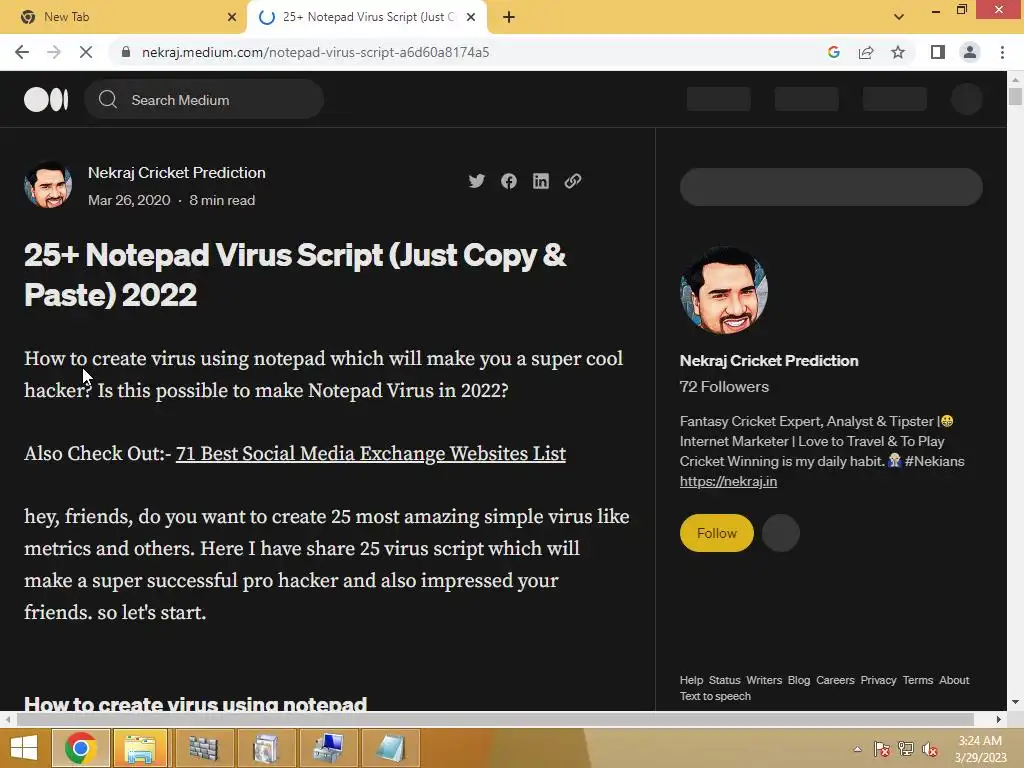Close the Notepad Virus Script tab

[x=471, y=17]
